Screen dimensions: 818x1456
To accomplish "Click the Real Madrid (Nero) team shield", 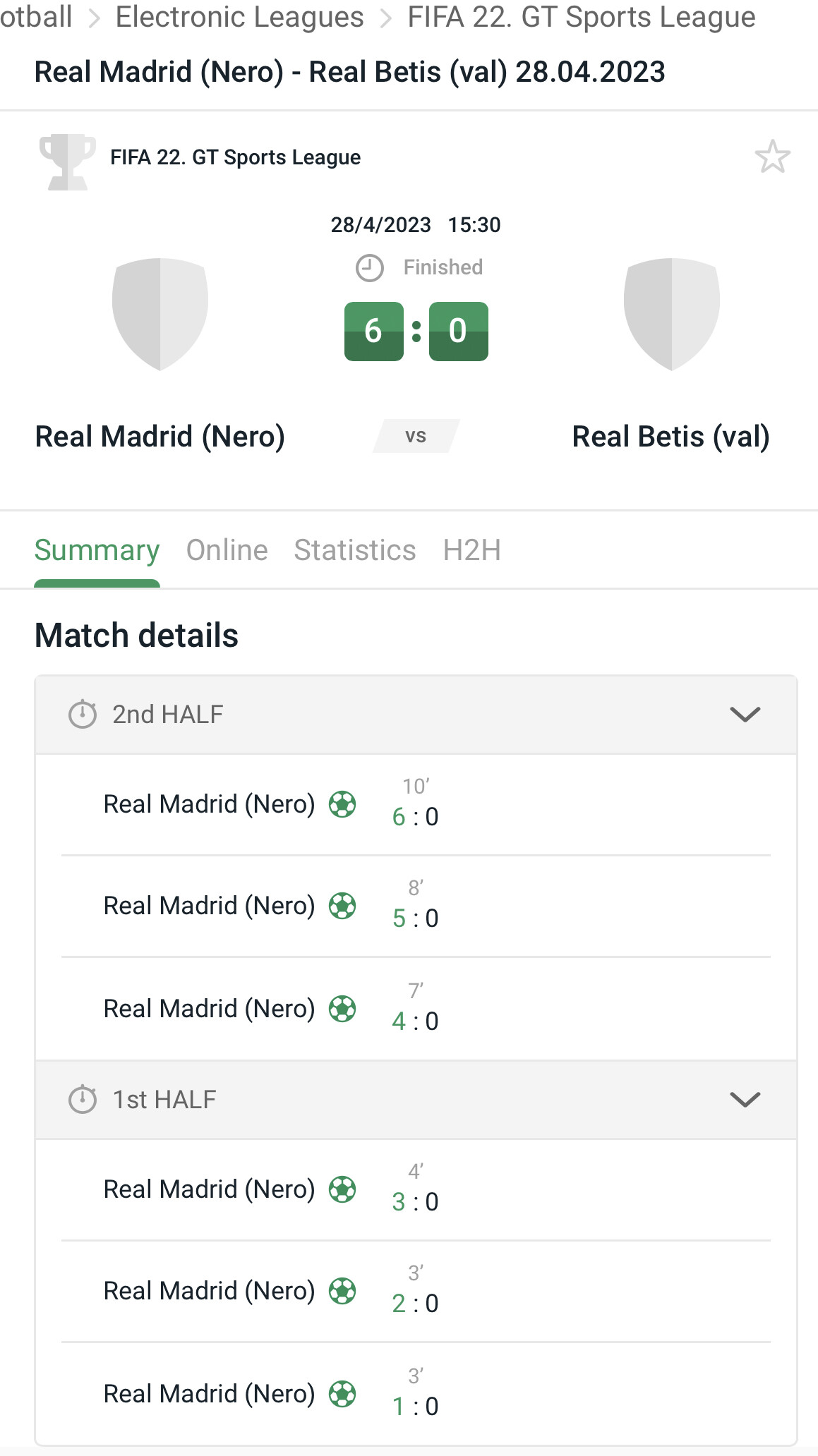I will click(160, 314).
